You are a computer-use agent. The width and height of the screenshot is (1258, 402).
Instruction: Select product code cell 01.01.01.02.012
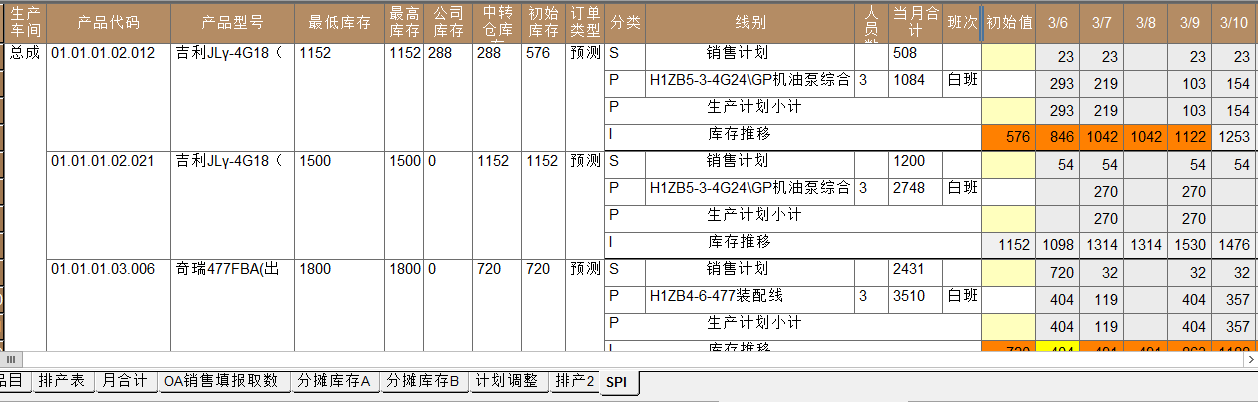(104, 53)
